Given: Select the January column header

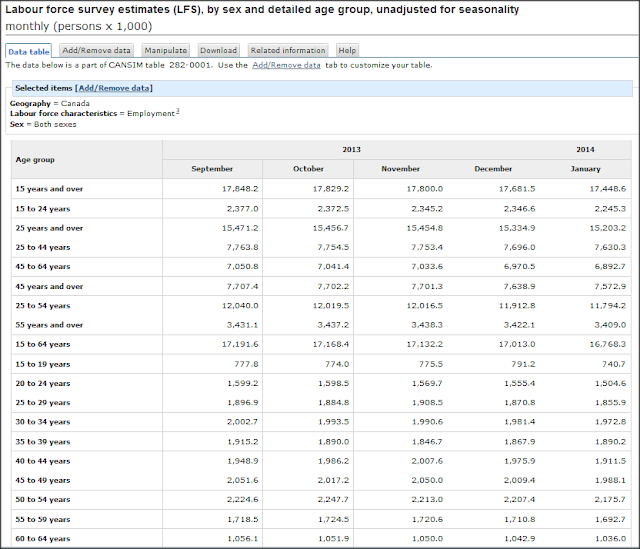Looking at the screenshot, I should 585,169.
